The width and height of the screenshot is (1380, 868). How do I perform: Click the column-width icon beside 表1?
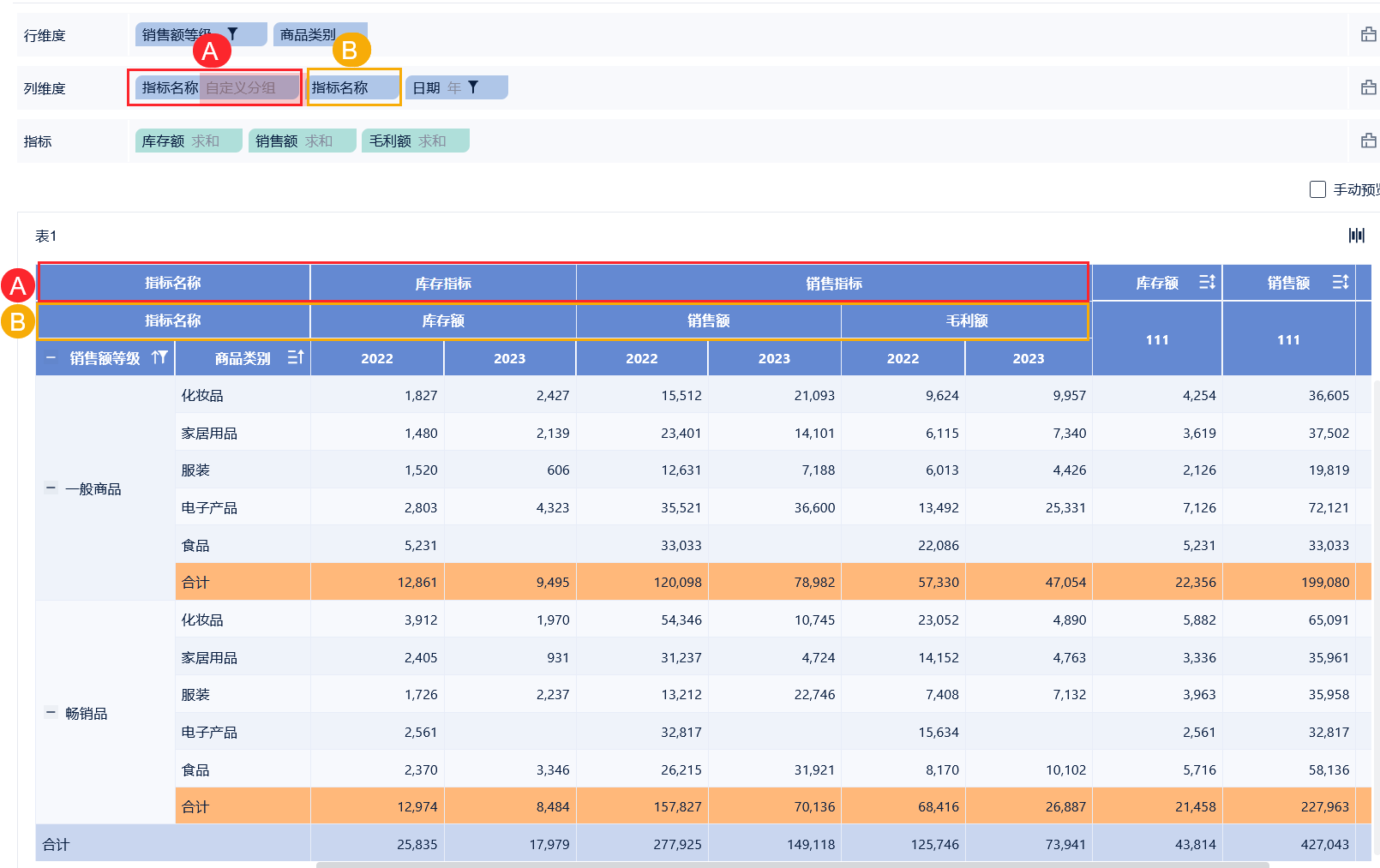click(1357, 236)
